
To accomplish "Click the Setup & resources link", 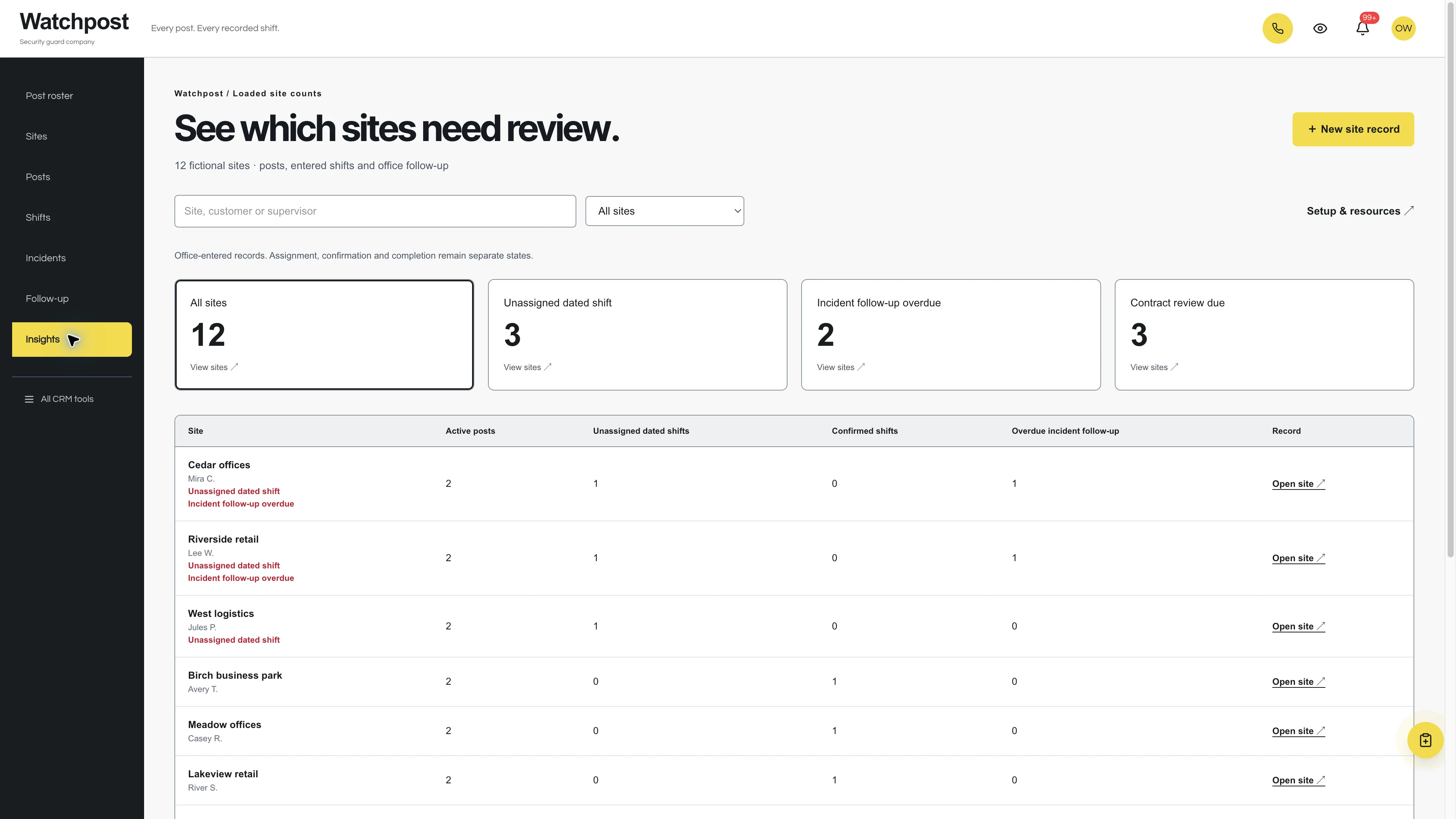I will (x=1360, y=211).
